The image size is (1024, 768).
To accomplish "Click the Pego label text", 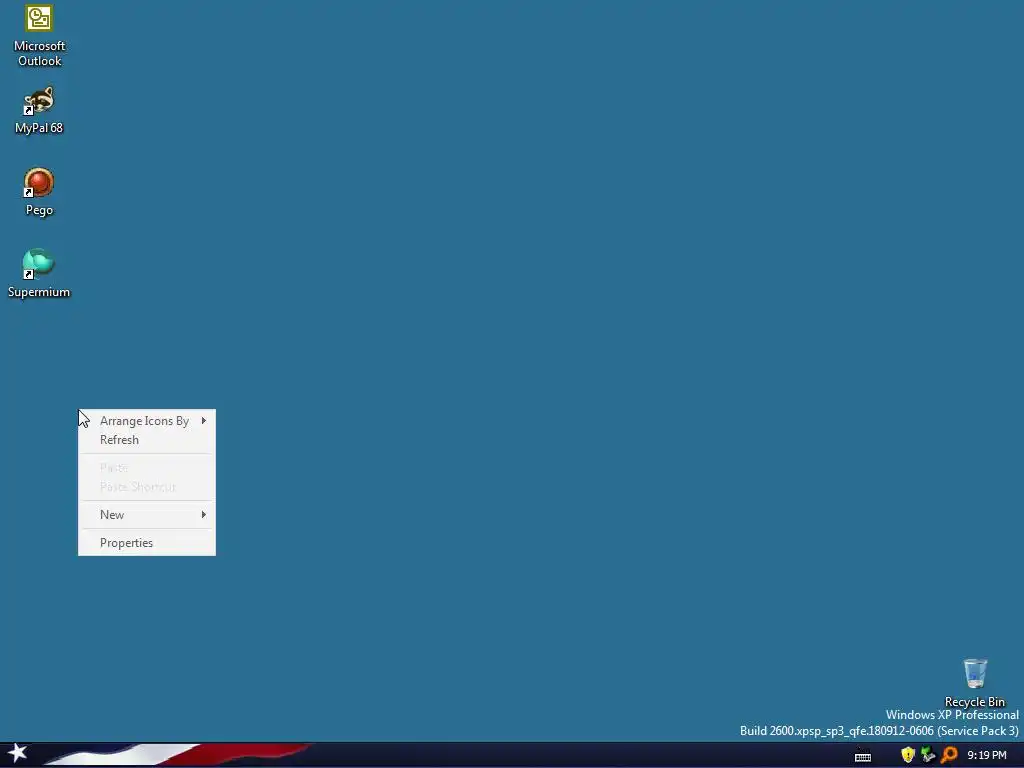I will (39, 210).
